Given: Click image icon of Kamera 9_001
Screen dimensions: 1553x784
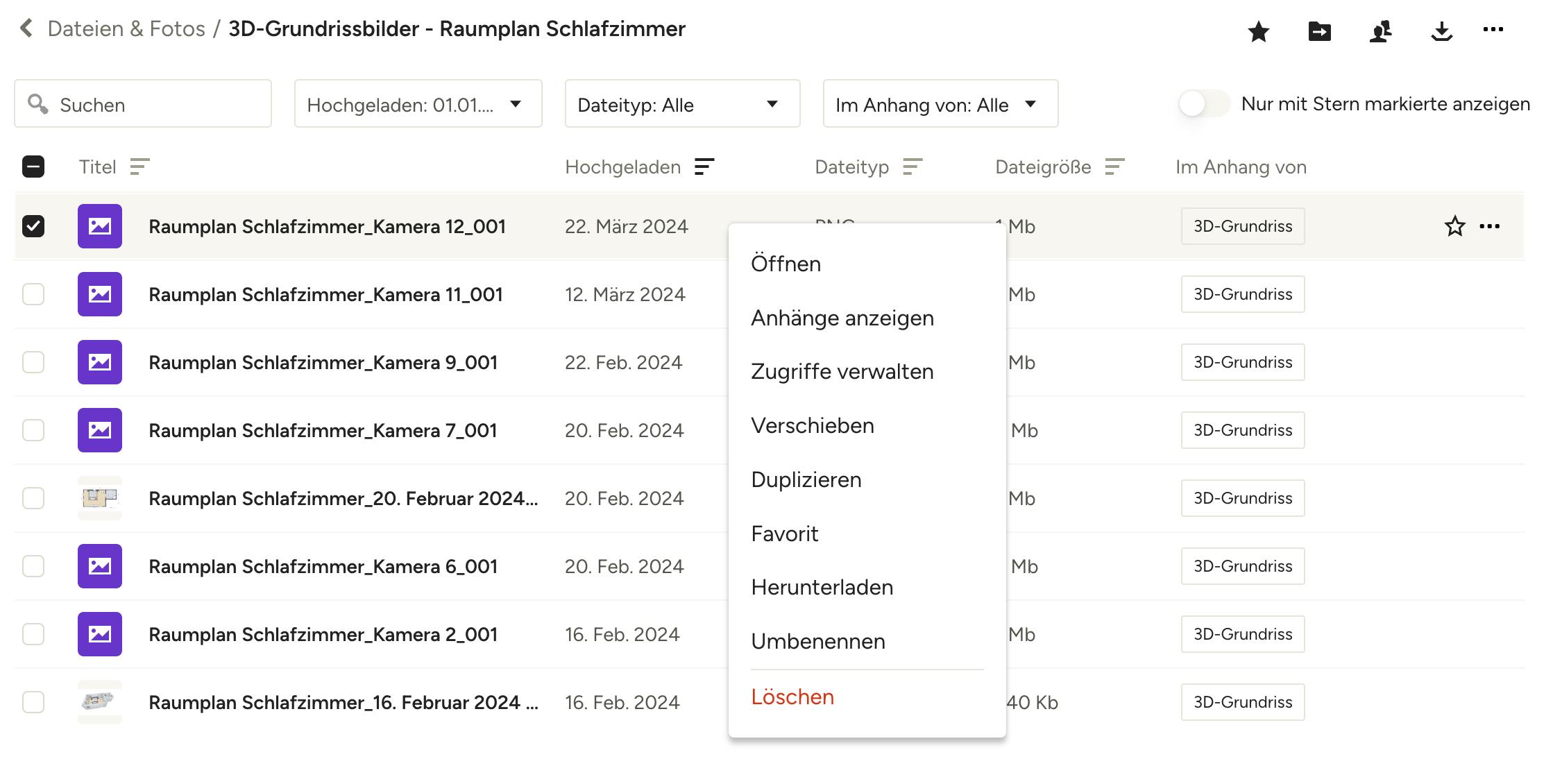Looking at the screenshot, I should click(x=100, y=362).
